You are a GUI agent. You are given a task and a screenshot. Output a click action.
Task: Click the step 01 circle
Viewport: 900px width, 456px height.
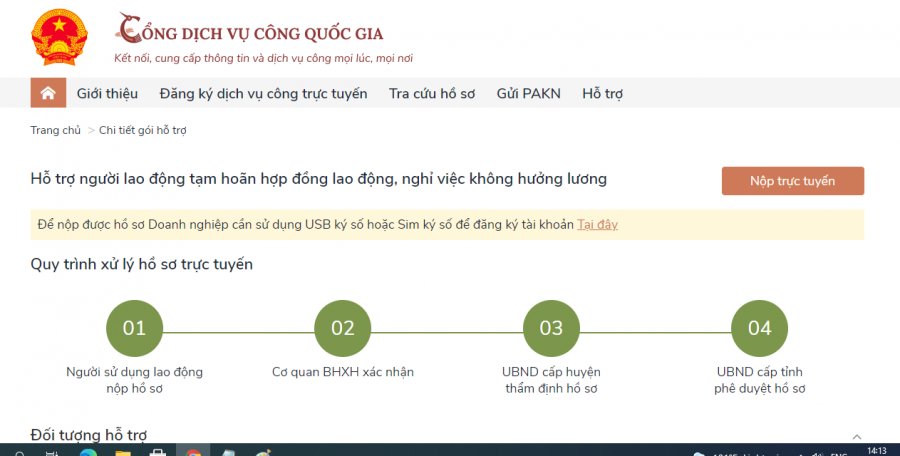(x=134, y=328)
